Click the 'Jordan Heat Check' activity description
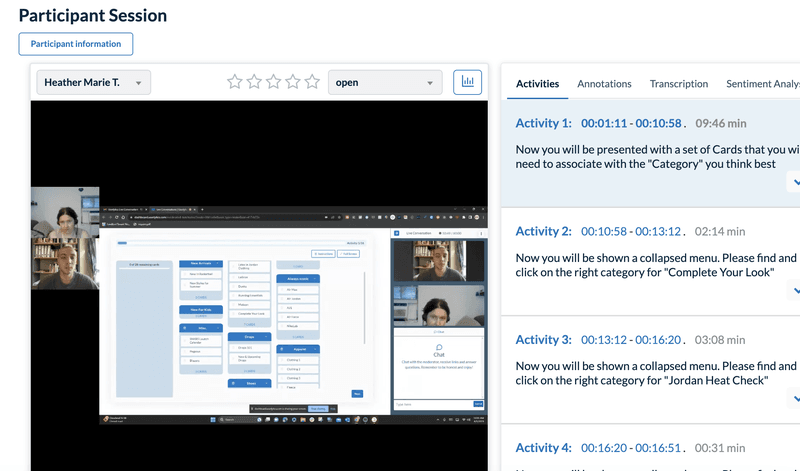800x471 pixels. pyautogui.click(x=656, y=373)
